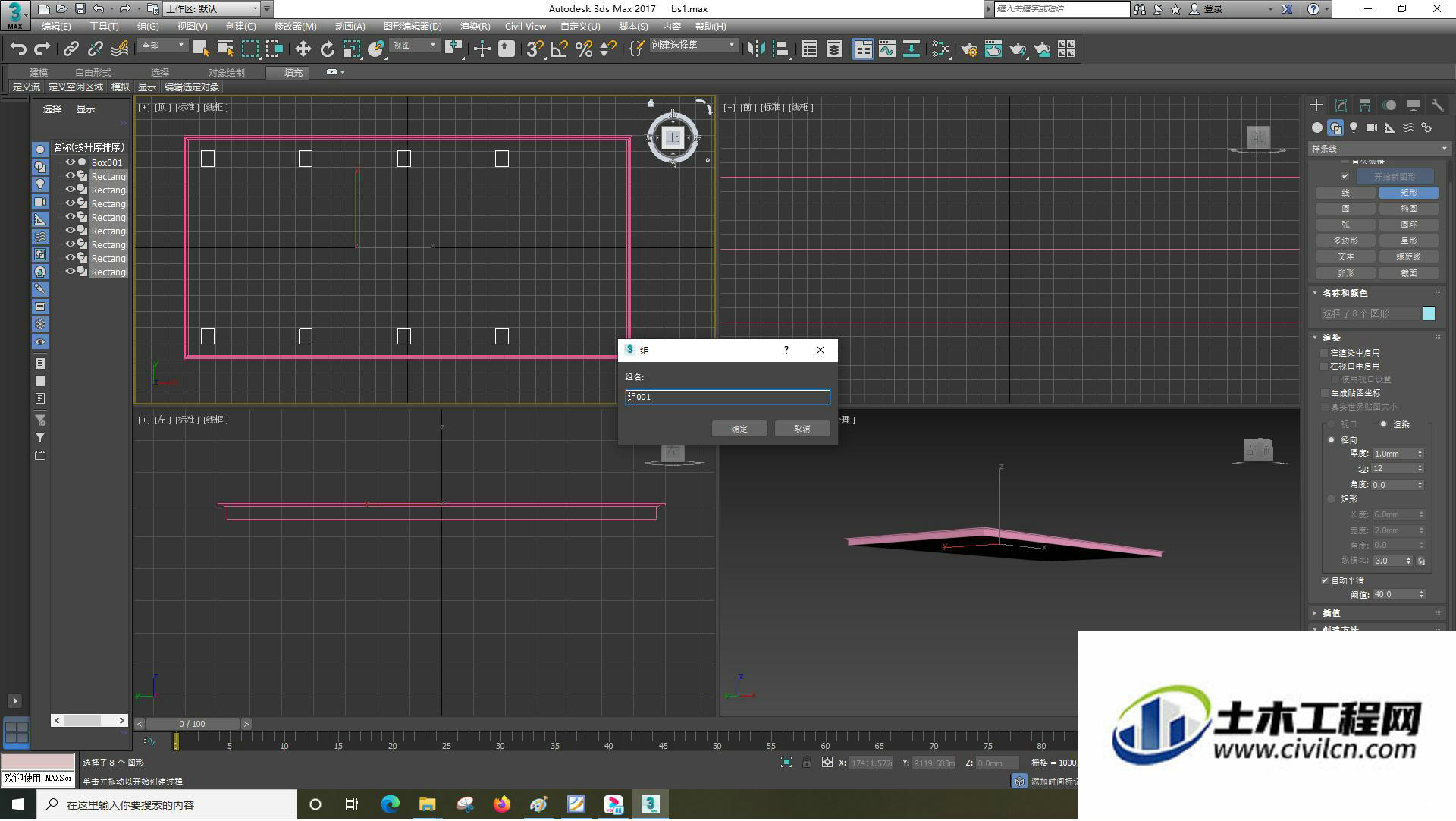Screen dimensions: 1456x821
Task: Select the Cameras category icon
Action: pos(1372,127)
